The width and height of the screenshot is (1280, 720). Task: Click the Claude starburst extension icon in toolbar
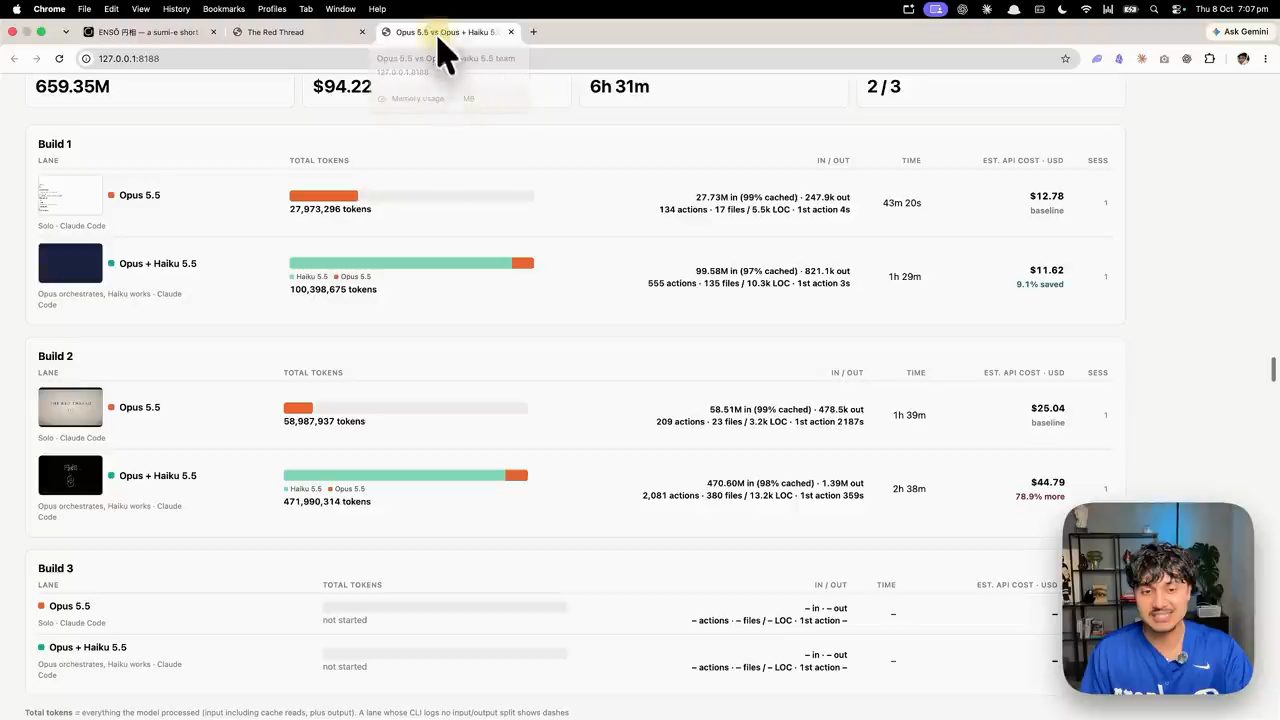pyautogui.click(x=1141, y=59)
